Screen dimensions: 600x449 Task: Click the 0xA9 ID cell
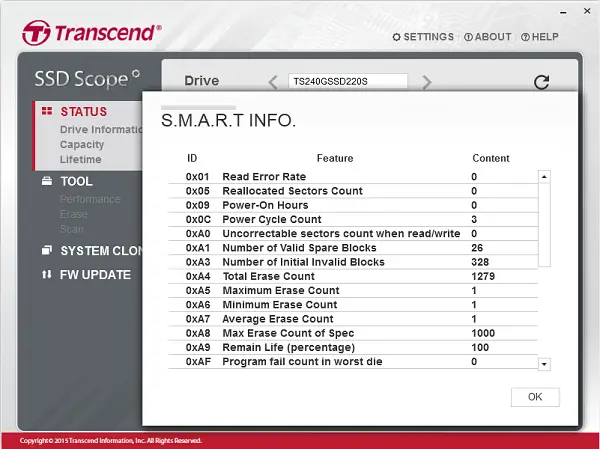pos(198,347)
